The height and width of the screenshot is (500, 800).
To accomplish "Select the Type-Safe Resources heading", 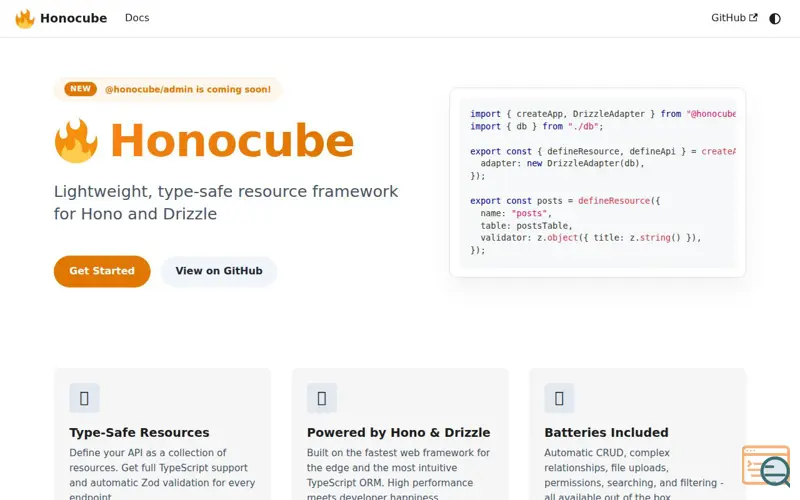I will (139, 433).
